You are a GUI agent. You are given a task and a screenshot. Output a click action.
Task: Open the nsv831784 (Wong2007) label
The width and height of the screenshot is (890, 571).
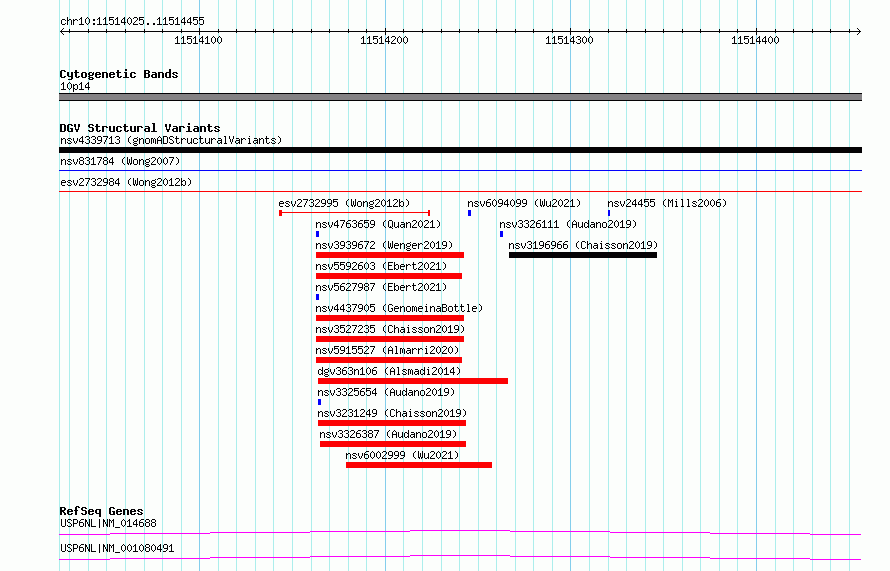tap(120, 161)
